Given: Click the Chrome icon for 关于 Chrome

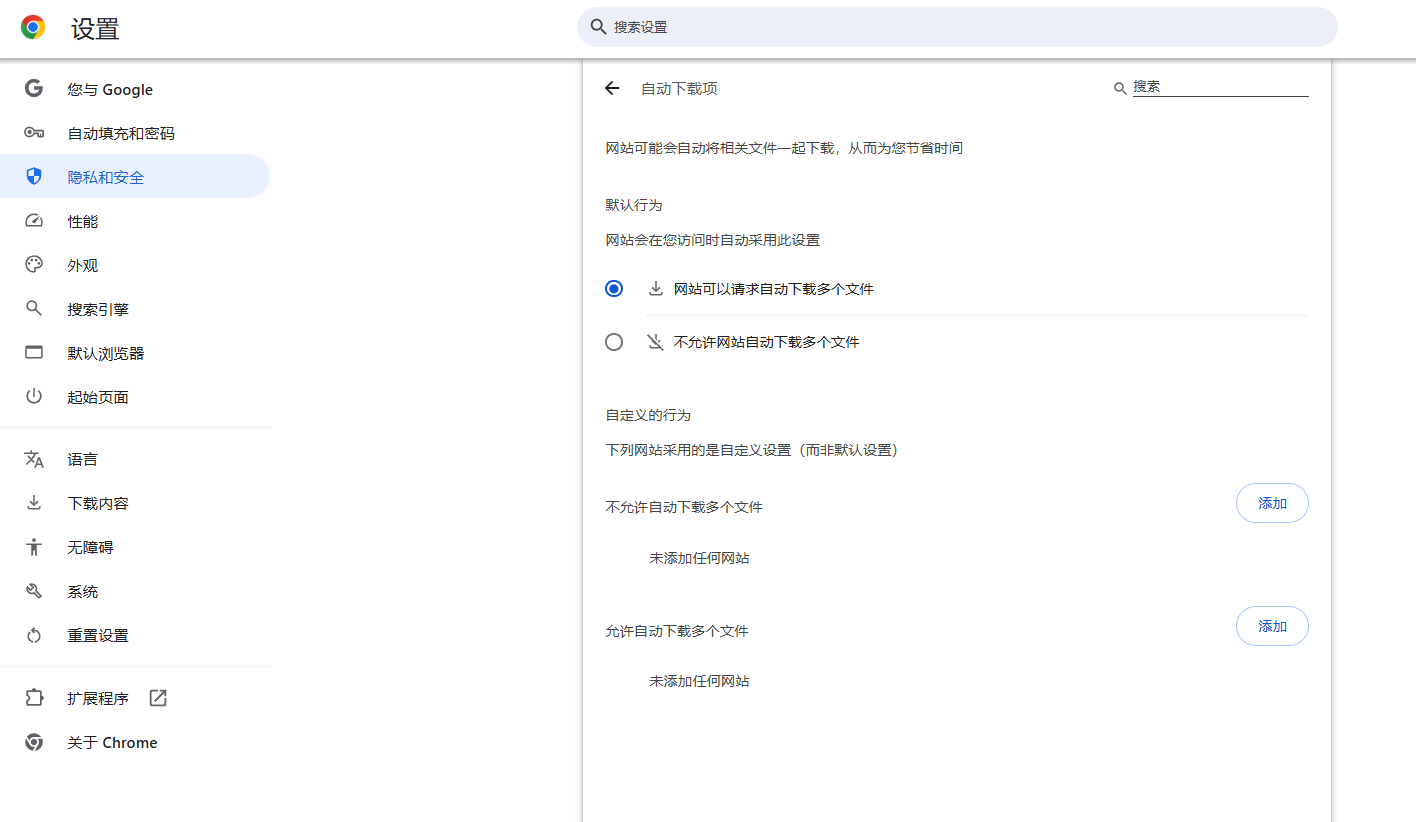Looking at the screenshot, I should [34, 742].
